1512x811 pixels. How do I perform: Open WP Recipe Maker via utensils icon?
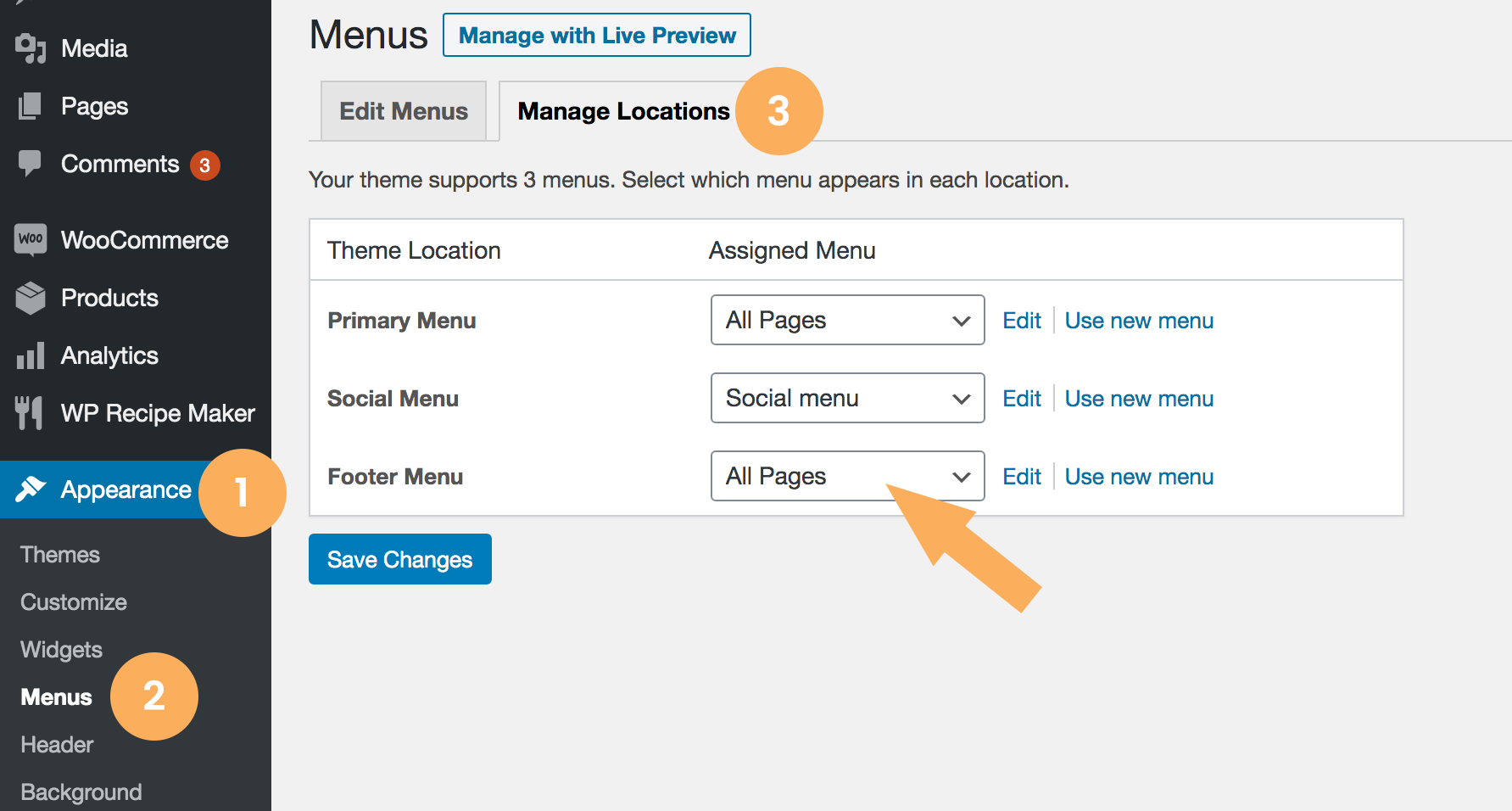coord(31,413)
